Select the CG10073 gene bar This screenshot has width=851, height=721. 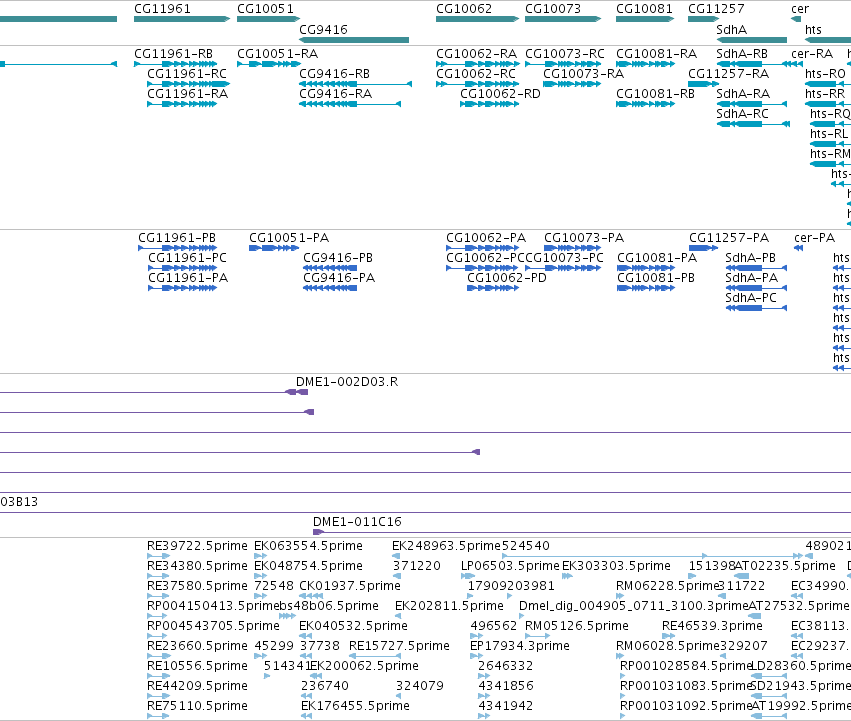[x=563, y=19]
